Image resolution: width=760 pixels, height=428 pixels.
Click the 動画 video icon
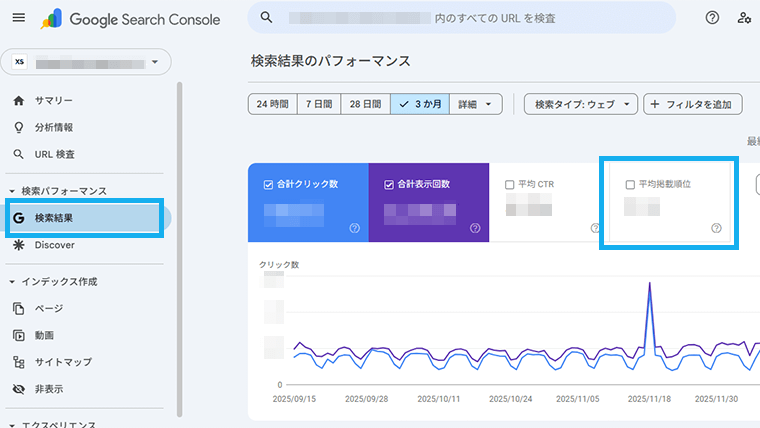(18, 335)
